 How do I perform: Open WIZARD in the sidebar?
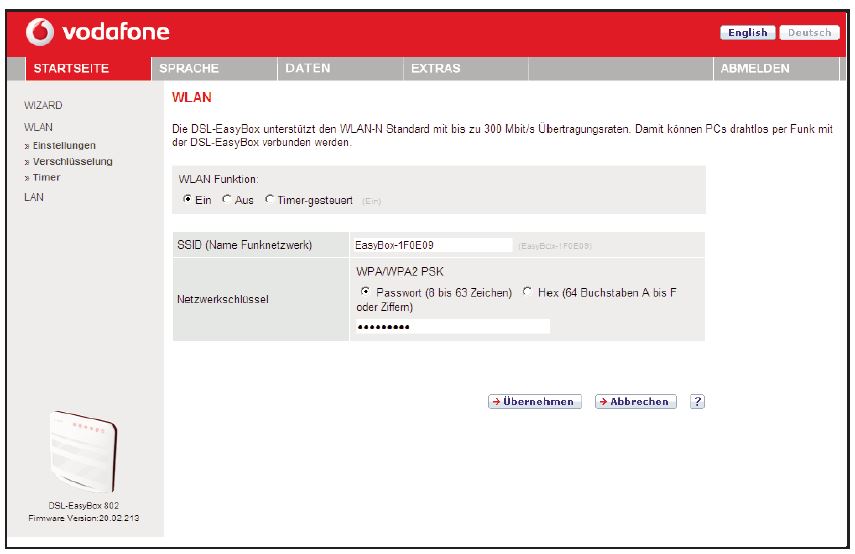click(43, 105)
